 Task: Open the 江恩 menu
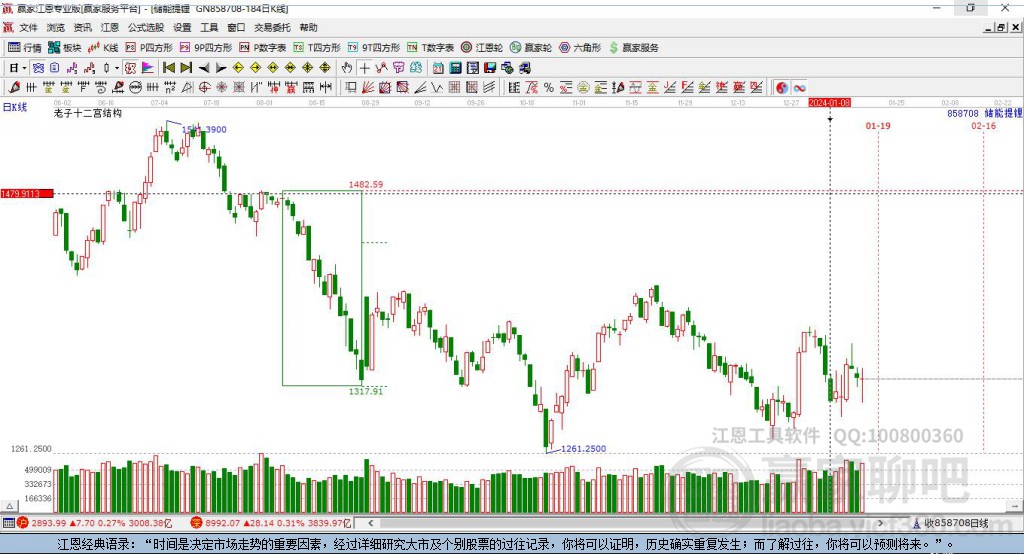pos(110,27)
